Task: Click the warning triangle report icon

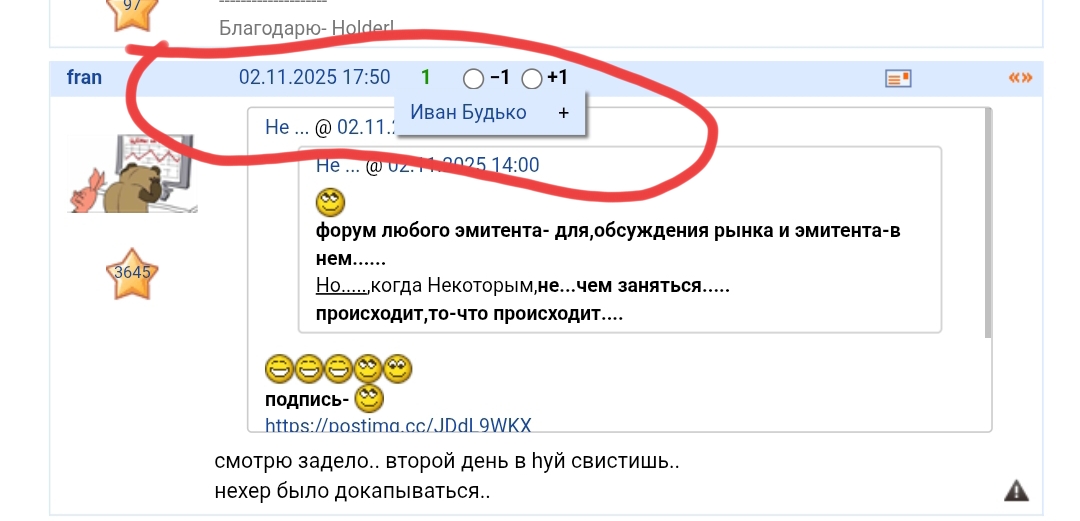Action: 1017,491
